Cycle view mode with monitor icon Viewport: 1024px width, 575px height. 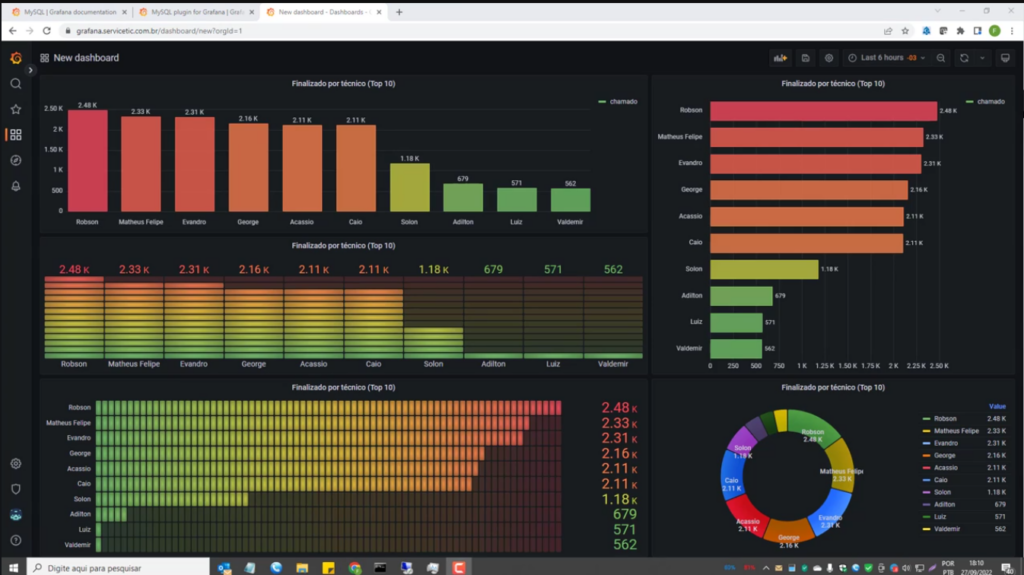coord(1005,58)
